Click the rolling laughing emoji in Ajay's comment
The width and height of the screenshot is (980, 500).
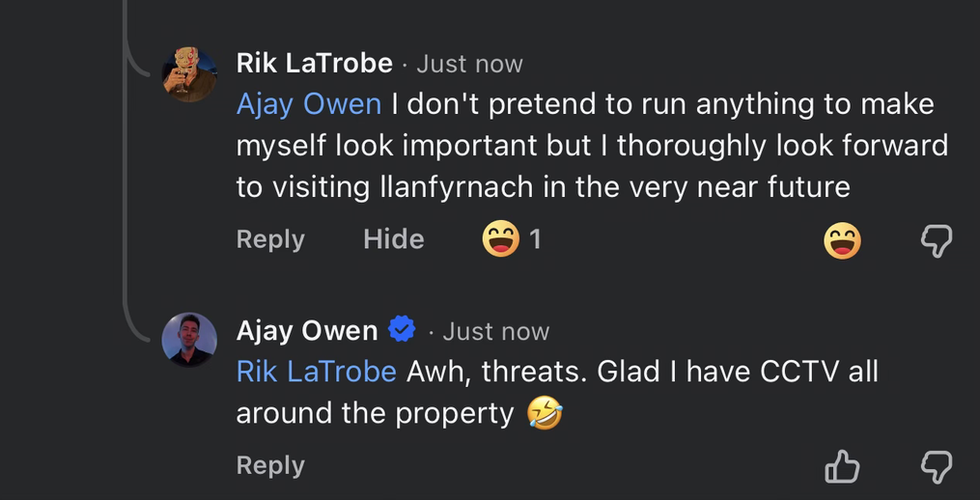pos(544,412)
